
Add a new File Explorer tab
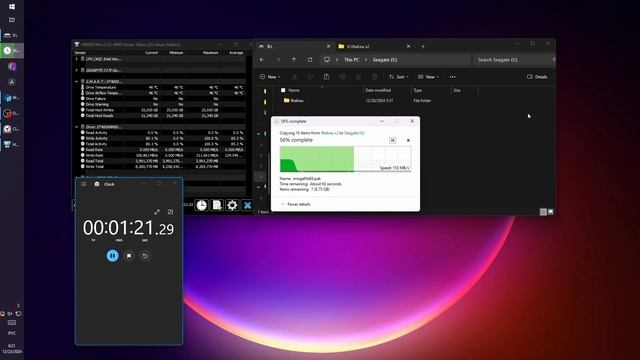pyautogui.click(x=423, y=47)
